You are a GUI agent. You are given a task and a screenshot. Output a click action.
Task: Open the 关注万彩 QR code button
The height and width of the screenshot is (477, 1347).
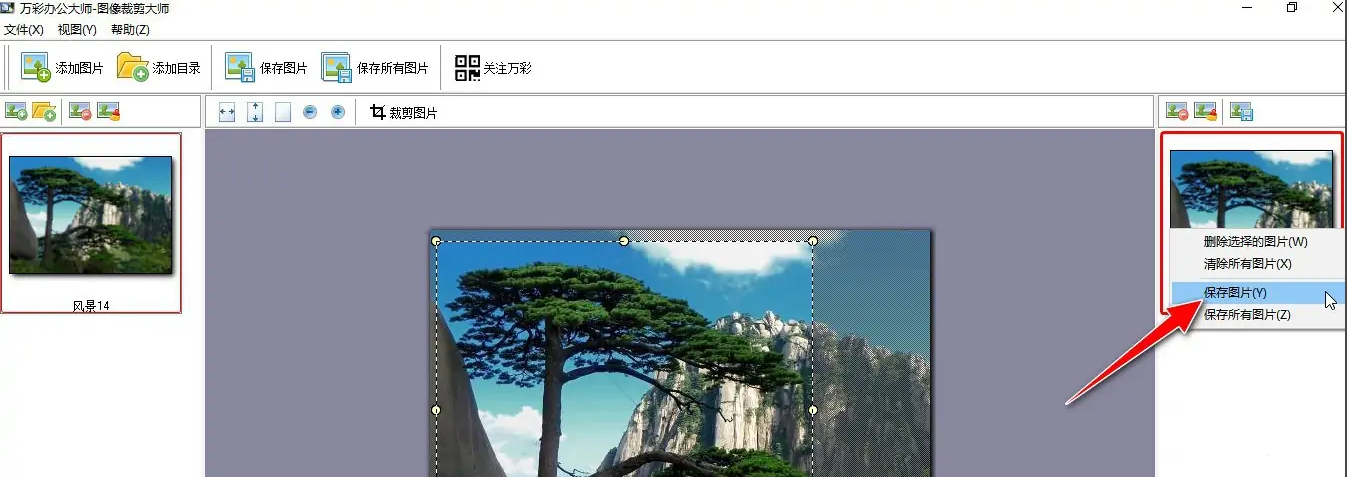493,68
